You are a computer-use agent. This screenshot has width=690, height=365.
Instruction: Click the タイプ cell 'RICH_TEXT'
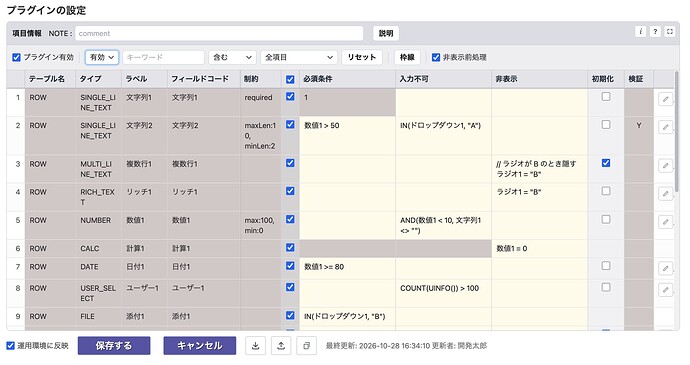click(99, 197)
